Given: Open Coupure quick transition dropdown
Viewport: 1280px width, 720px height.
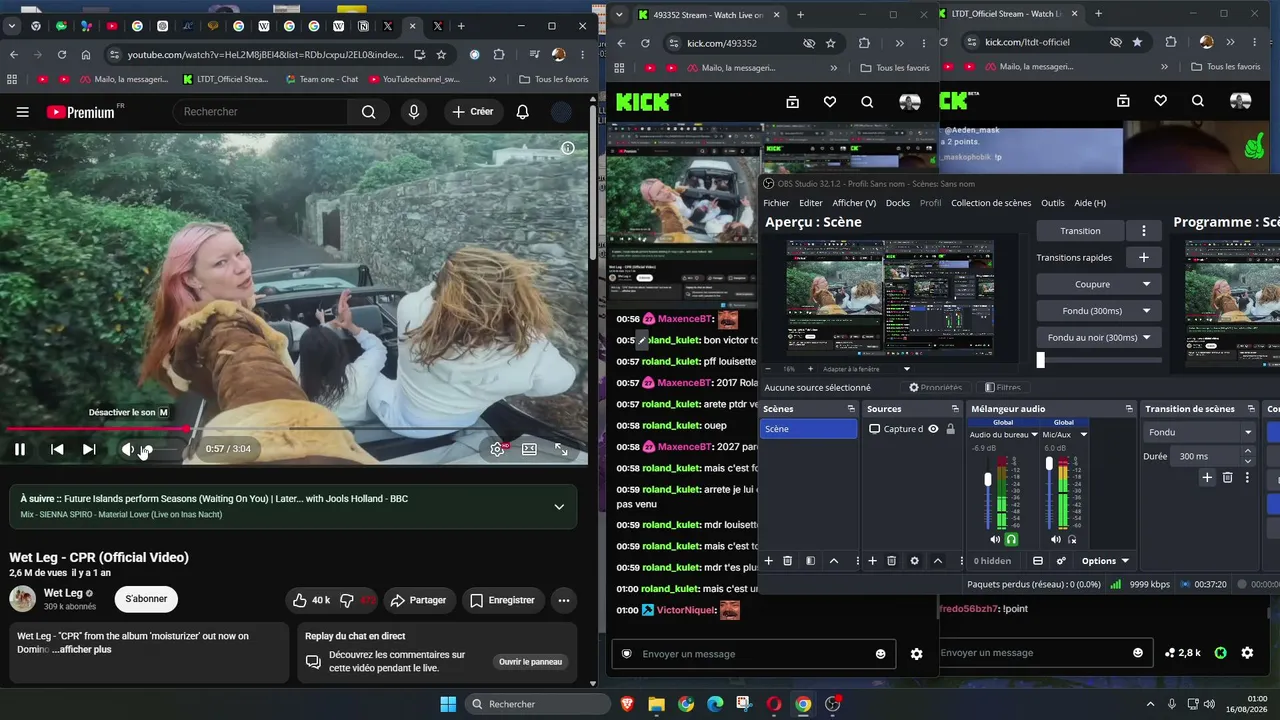Looking at the screenshot, I should (x=1099, y=284).
